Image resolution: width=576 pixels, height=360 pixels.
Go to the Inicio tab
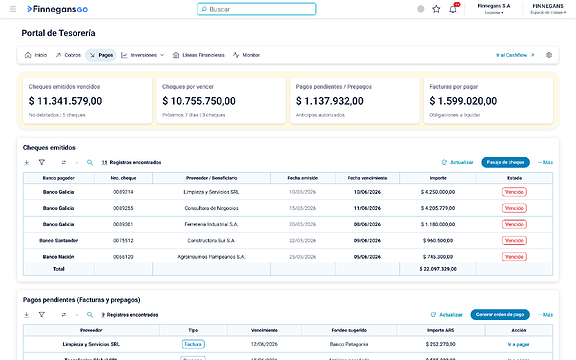coord(36,55)
